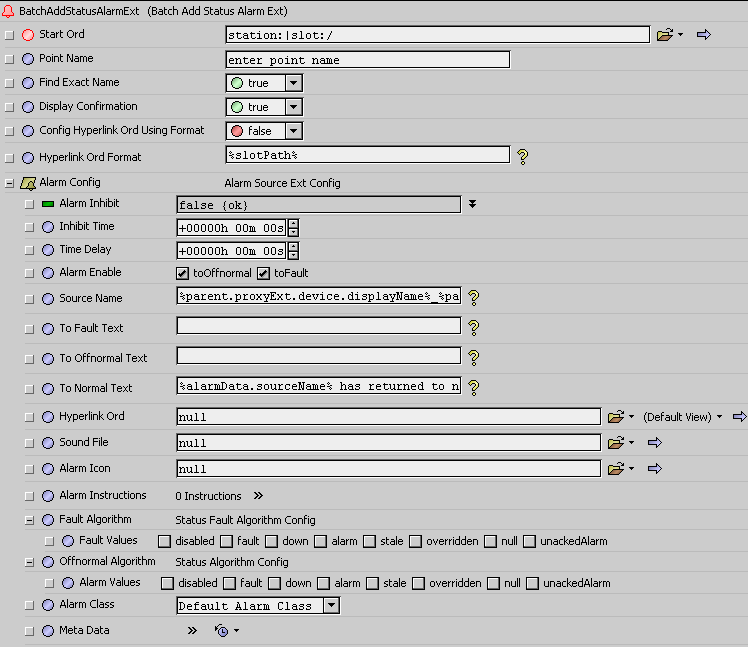
Task: Collapse the Alarm Config section
Action: point(9,183)
